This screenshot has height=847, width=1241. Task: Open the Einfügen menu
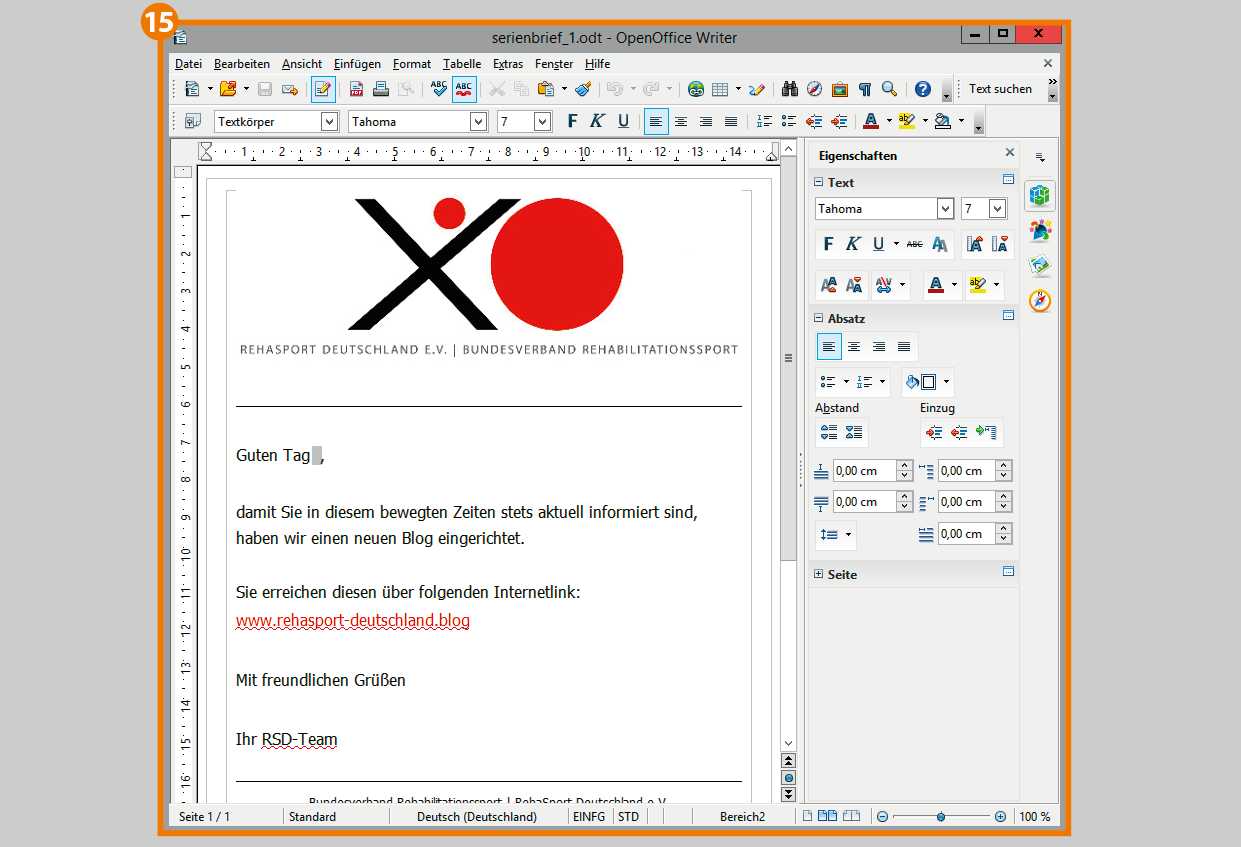coord(357,64)
